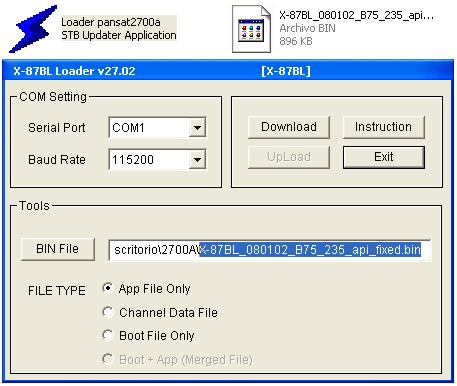Viewport: 457px width, 386px height.
Task: Click the 'STB Updater Application' description text
Action: click(119, 35)
